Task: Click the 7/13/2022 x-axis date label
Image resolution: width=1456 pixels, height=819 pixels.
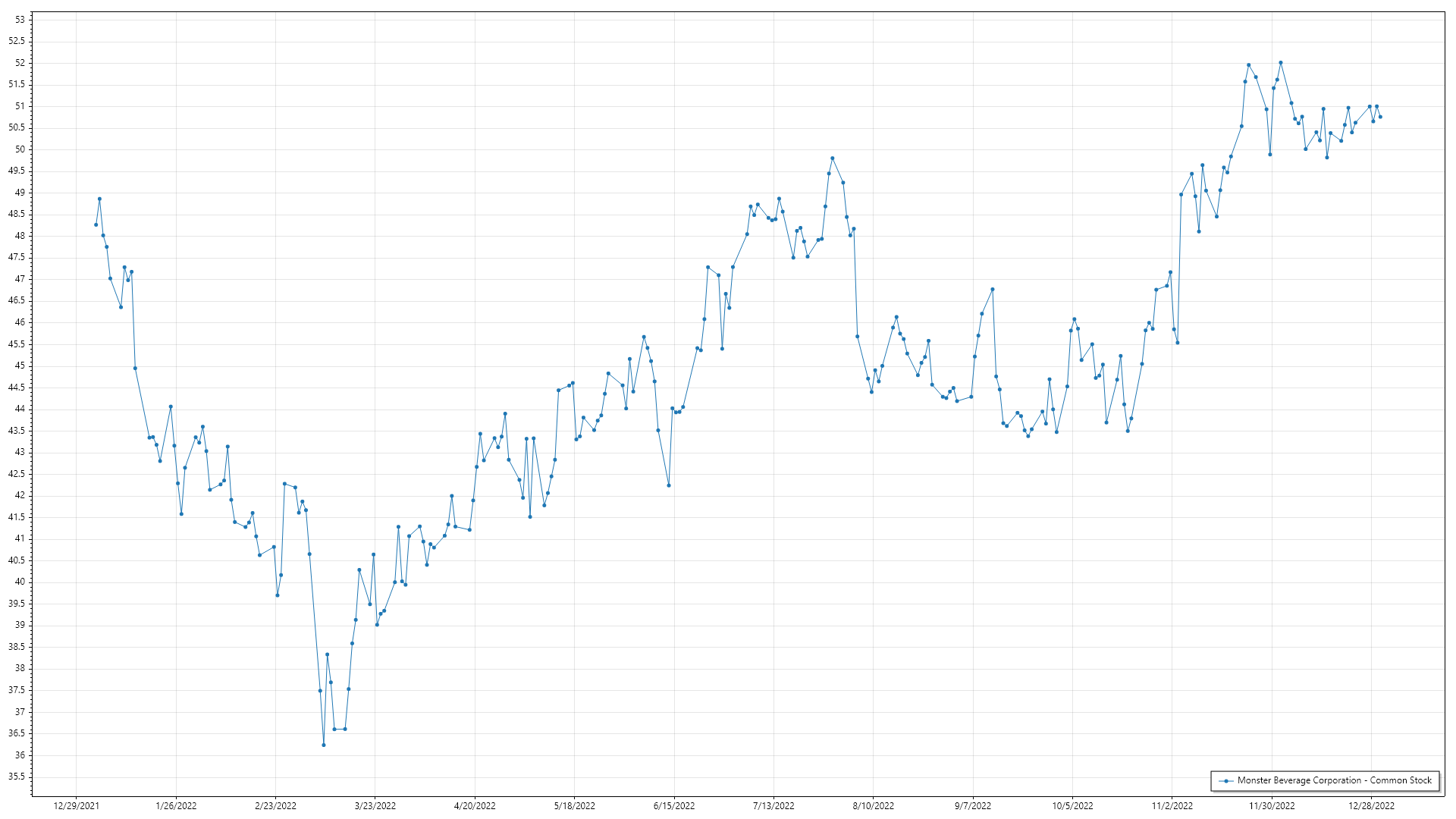Action: pos(773,806)
